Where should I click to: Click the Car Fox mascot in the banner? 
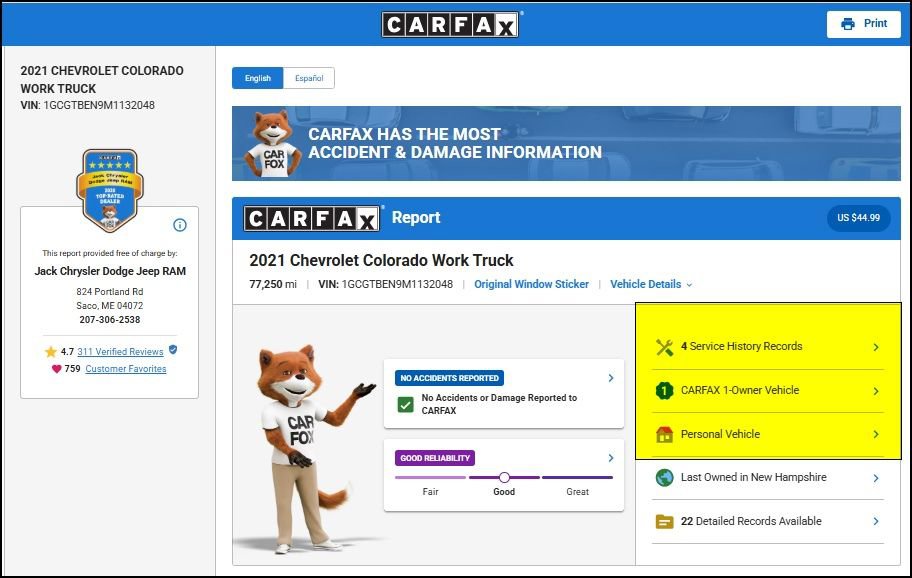point(273,144)
